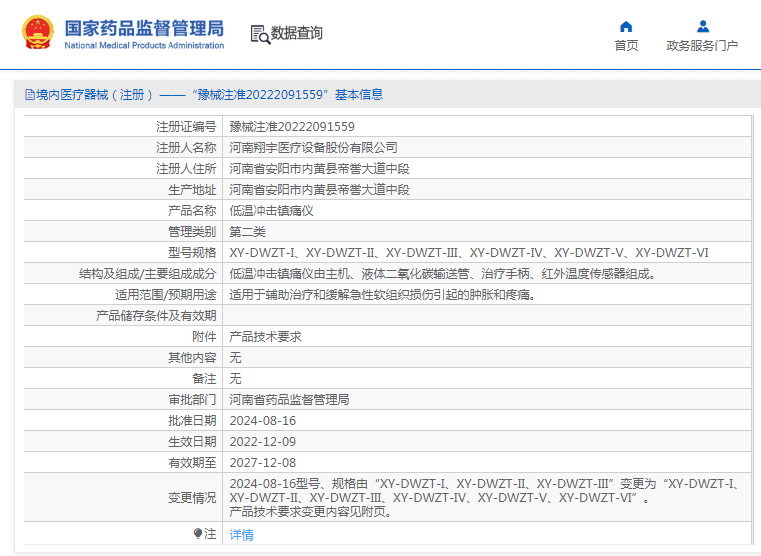Click the bulb icon beside 注
Viewport: 761px width, 556px height.
coord(198,534)
